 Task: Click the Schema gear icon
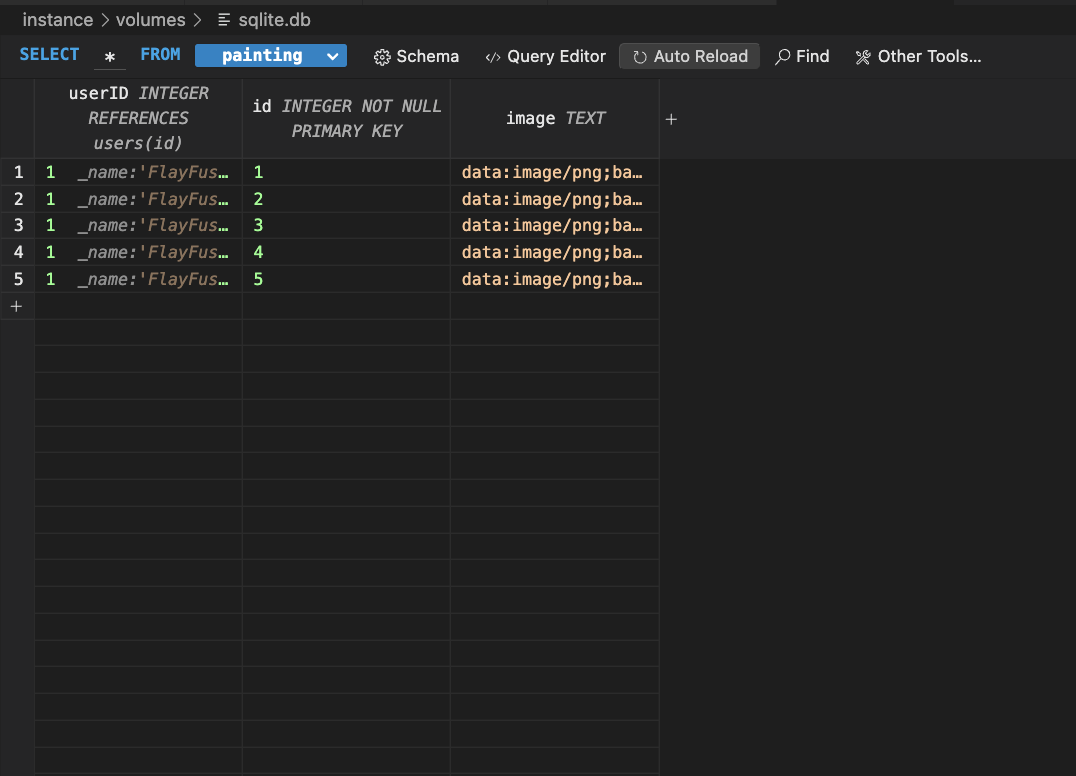(x=382, y=57)
